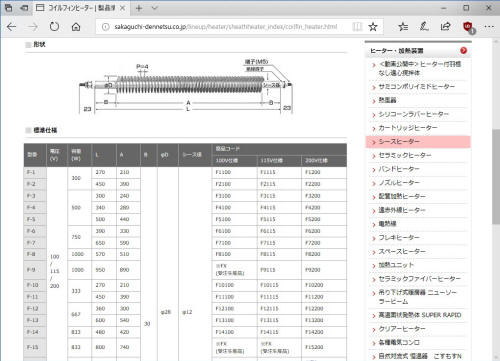This screenshot has width=500, height=361.
Task: Open the 遠赤外線ヒーター sidebar item
Action: coord(402,210)
